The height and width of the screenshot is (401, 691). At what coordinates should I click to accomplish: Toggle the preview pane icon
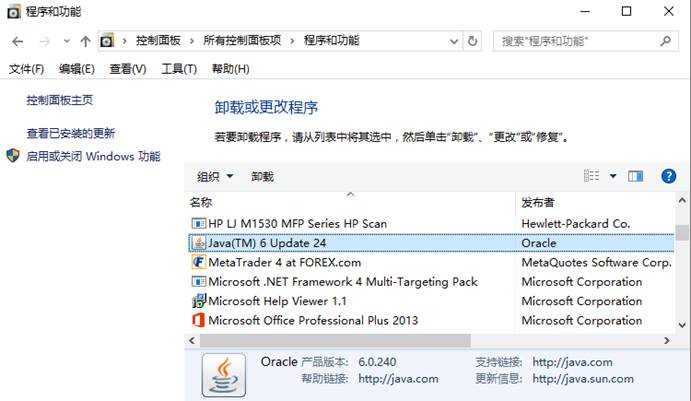(635, 176)
